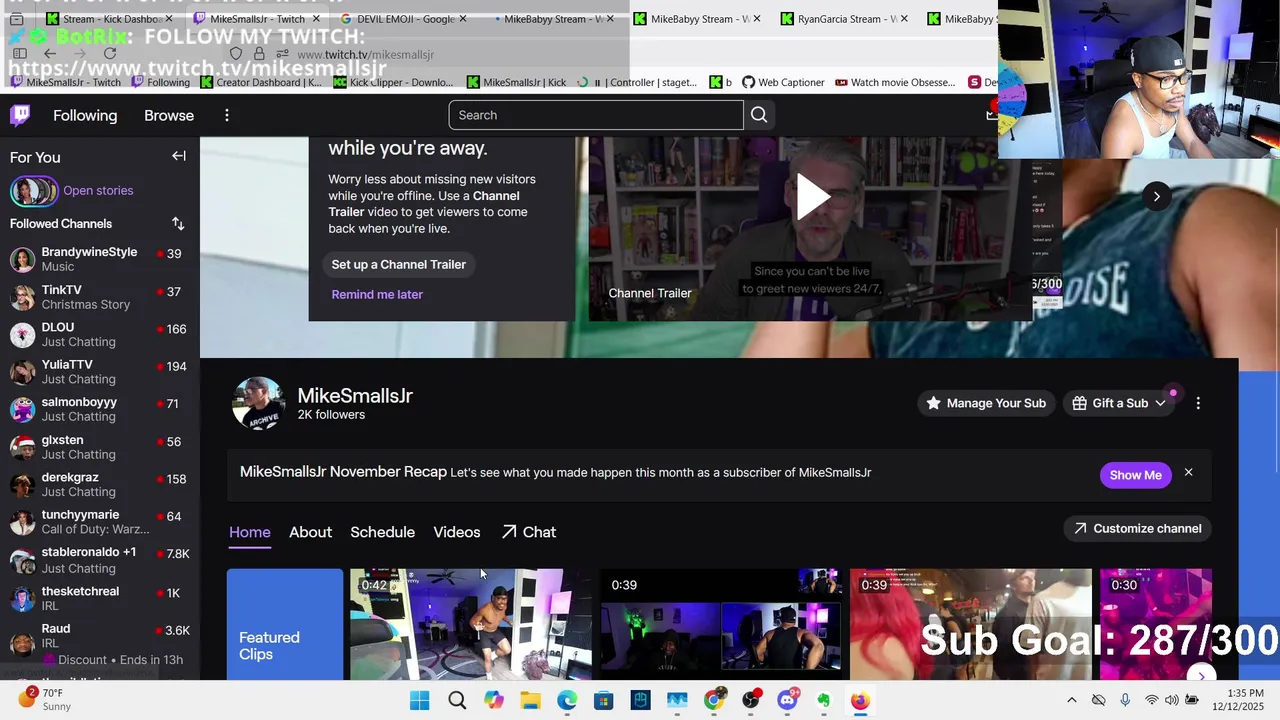Open Evernote elephant icon in taskbar
Viewport: 1280px width, 720px height.
click(824, 701)
